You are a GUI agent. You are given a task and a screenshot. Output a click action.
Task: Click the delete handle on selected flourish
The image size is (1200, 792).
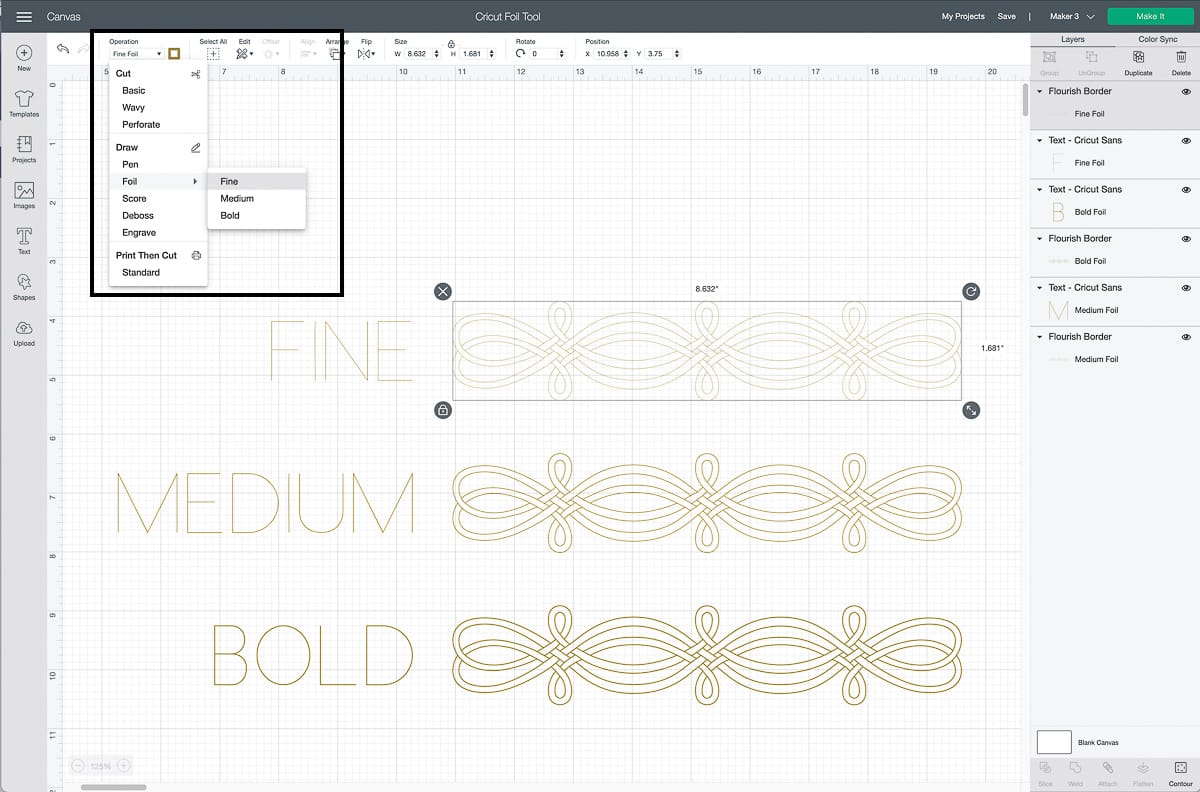(443, 291)
